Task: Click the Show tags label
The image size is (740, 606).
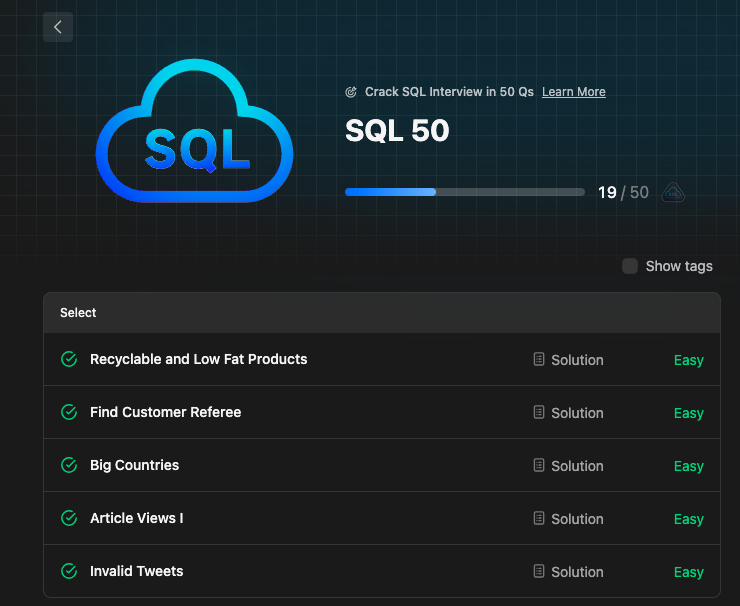Action: click(679, 266)
